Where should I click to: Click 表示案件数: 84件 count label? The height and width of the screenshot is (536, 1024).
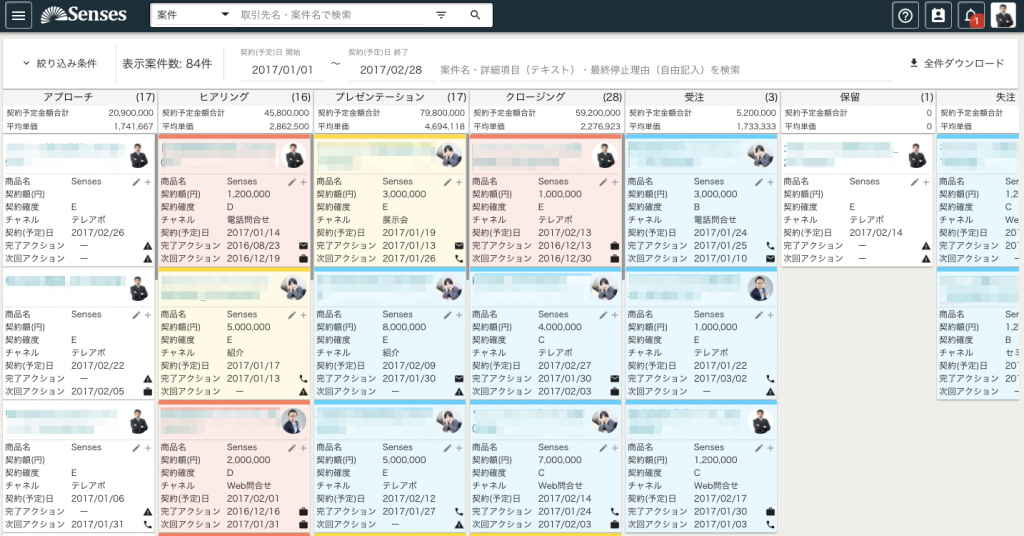click(x=167, y=63)
